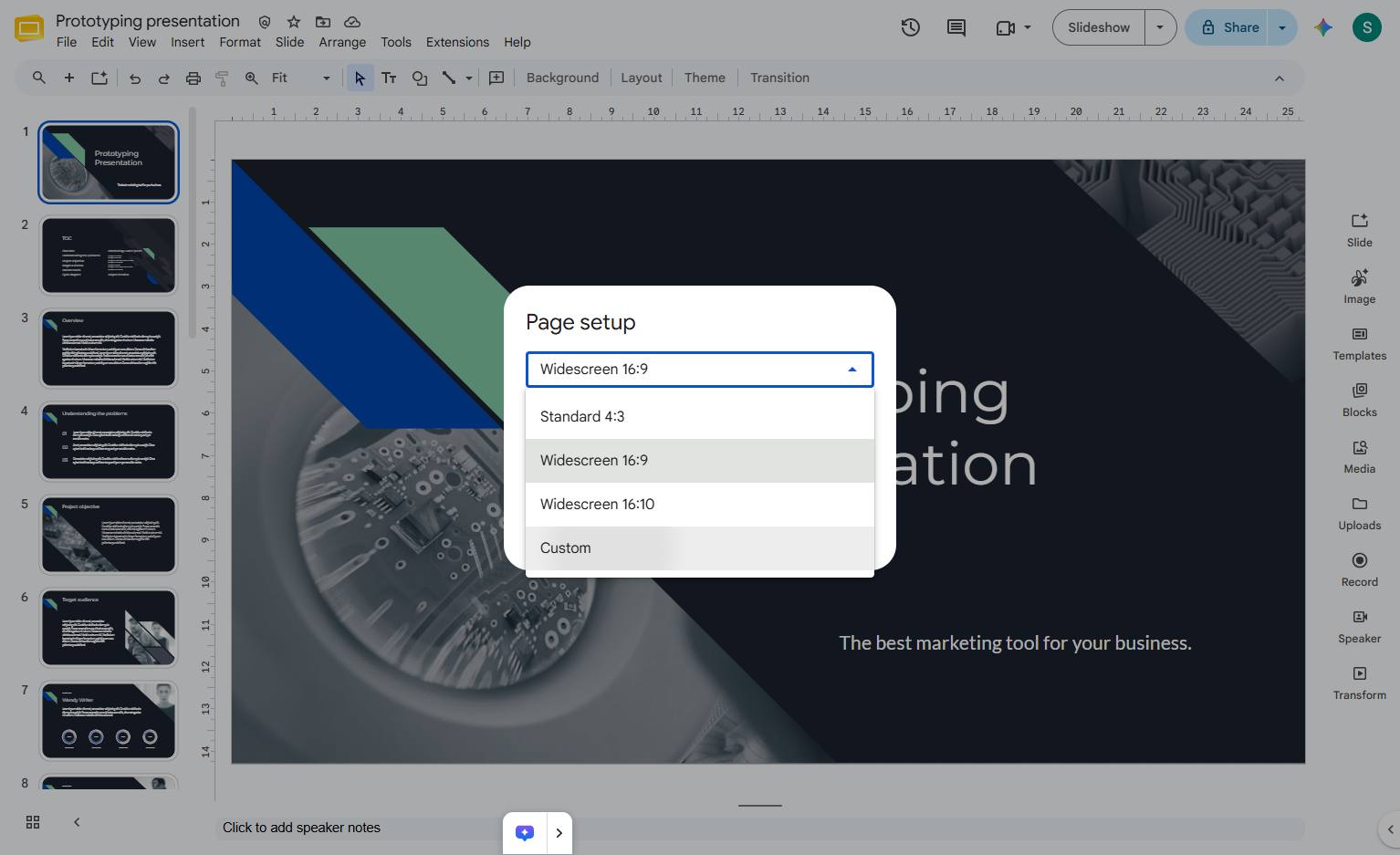Move document using folder icon
Image resolution: width=1400 pixels, height=855 pixels.
coord(323,21)
